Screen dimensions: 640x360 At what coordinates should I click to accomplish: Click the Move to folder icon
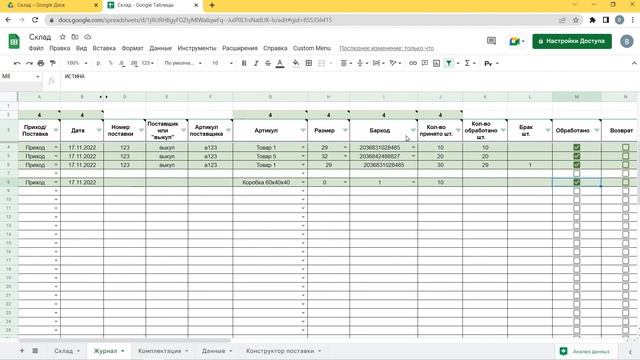(75, 37)
